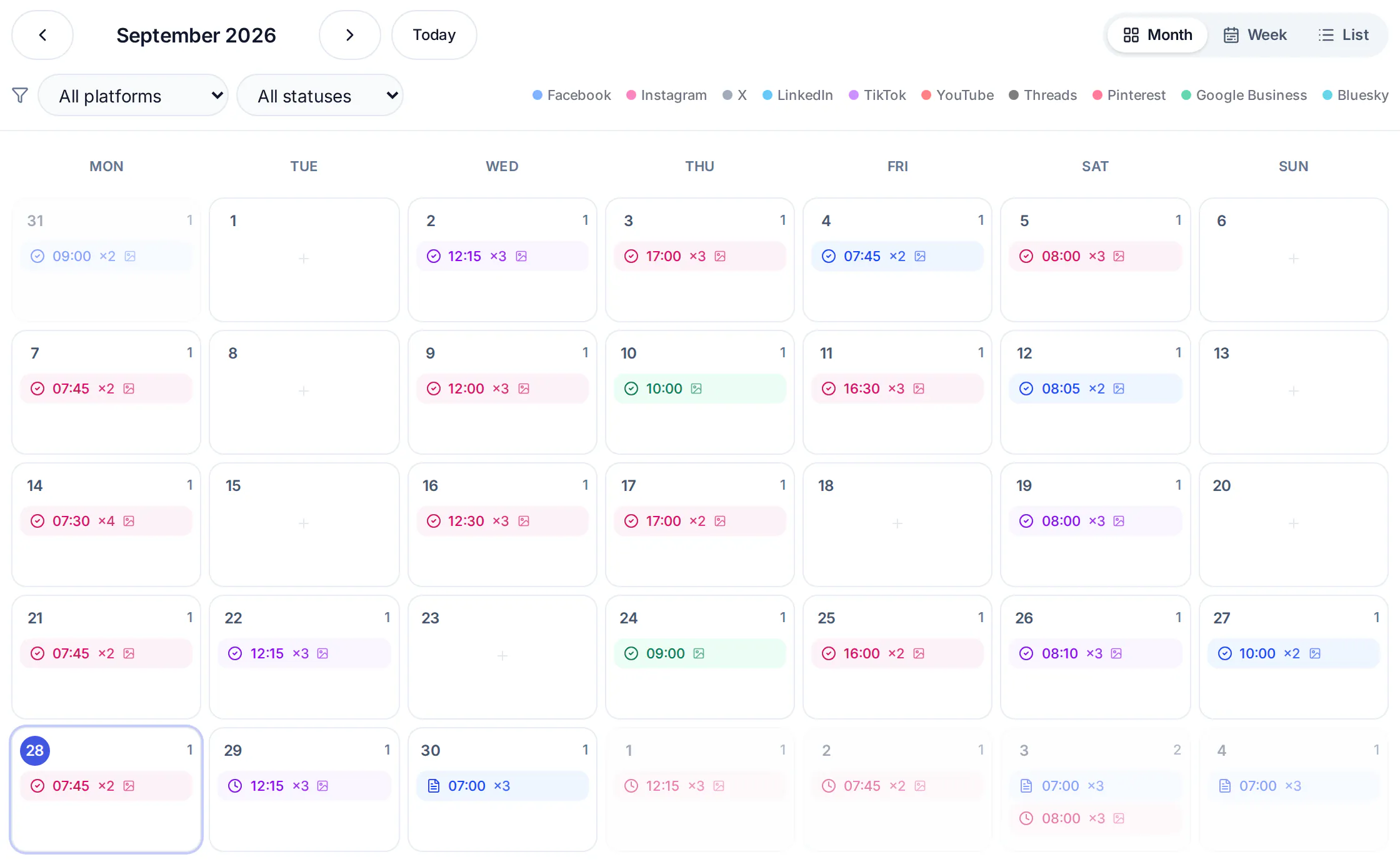Open the 12:15 post on September 2

click(502, 256)
